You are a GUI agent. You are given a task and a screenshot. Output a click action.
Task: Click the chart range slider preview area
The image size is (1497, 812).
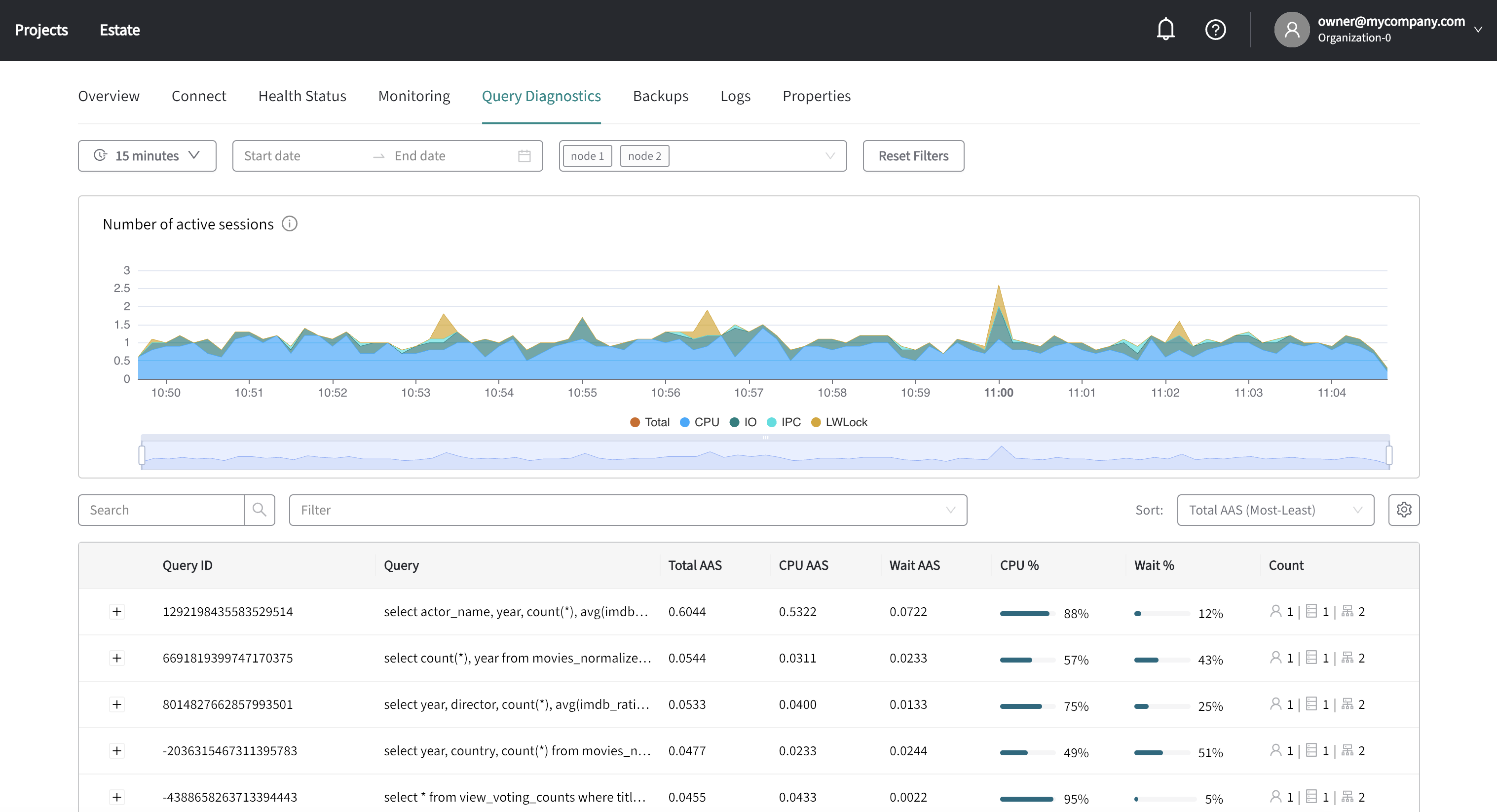(765, 455)
